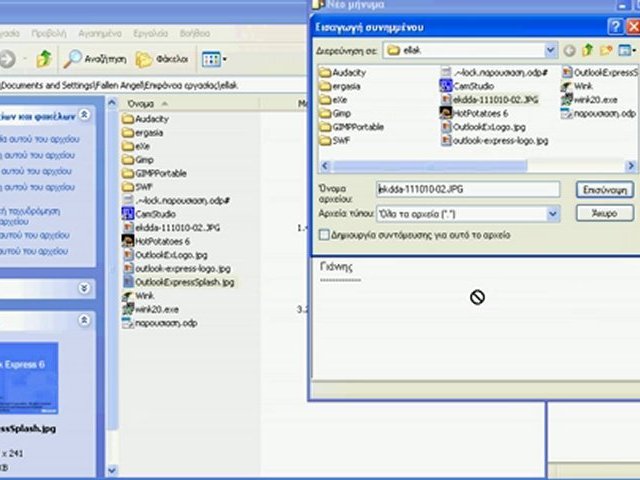Open the Help menu in Explorer
Screen dimensions: 640x480
(195, 33)
